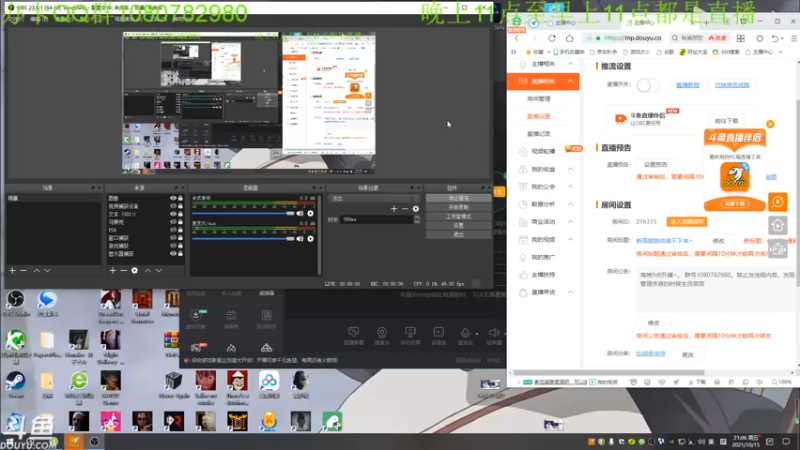
Task: Expand the 数据分析 sidebar section
Action: [x=570, y=204]
